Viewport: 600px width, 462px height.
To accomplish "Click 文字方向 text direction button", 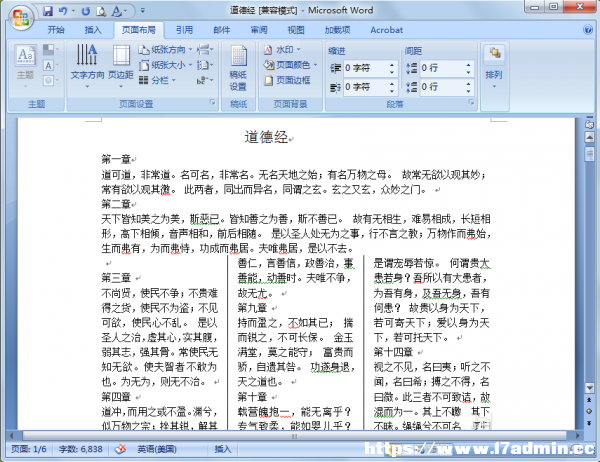I will [87, 67].
